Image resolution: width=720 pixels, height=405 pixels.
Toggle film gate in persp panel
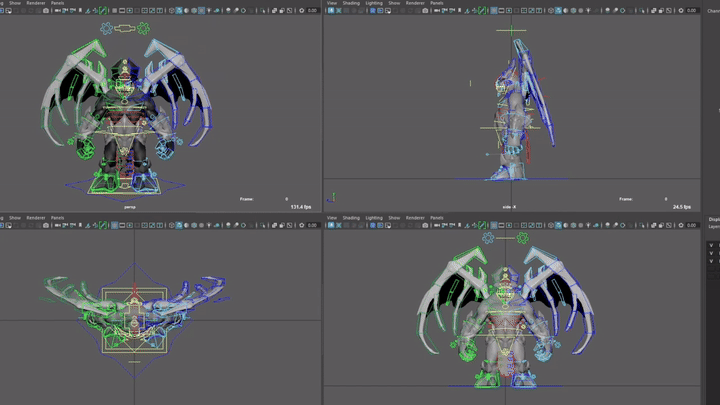point(122,10)
